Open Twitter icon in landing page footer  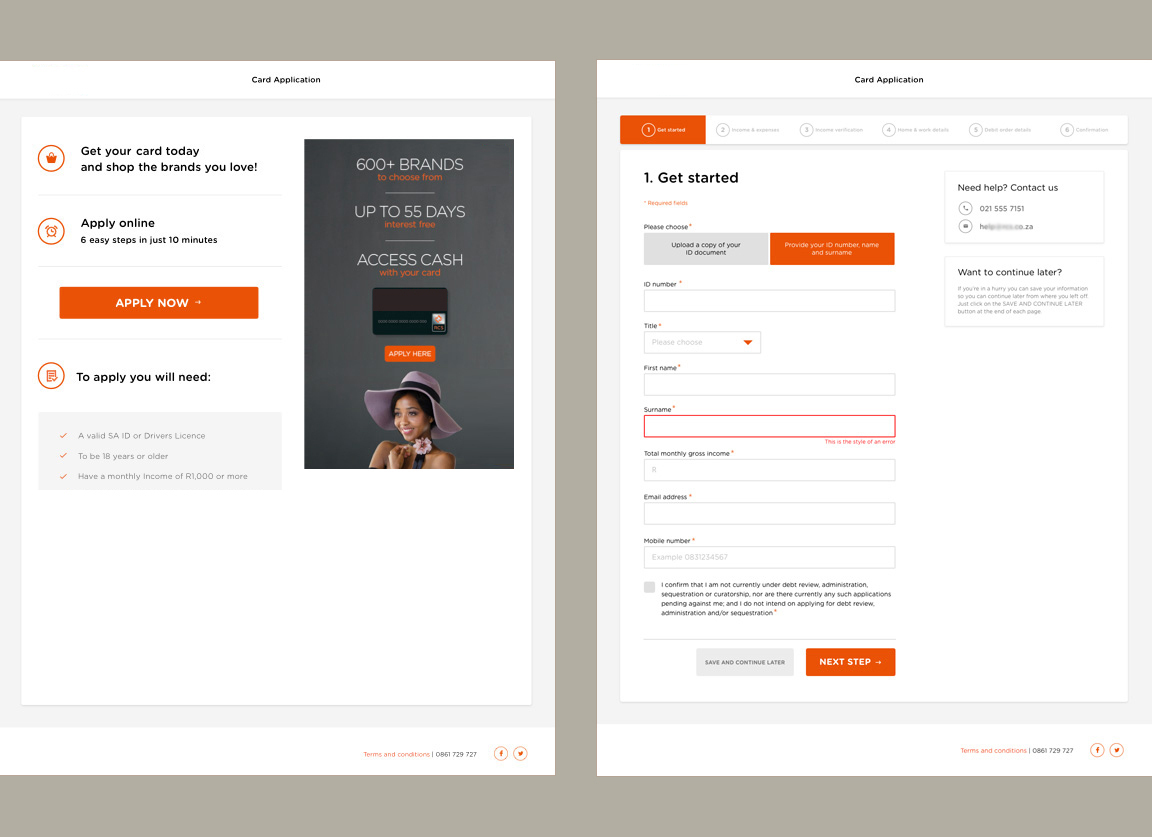pos(520,754)
